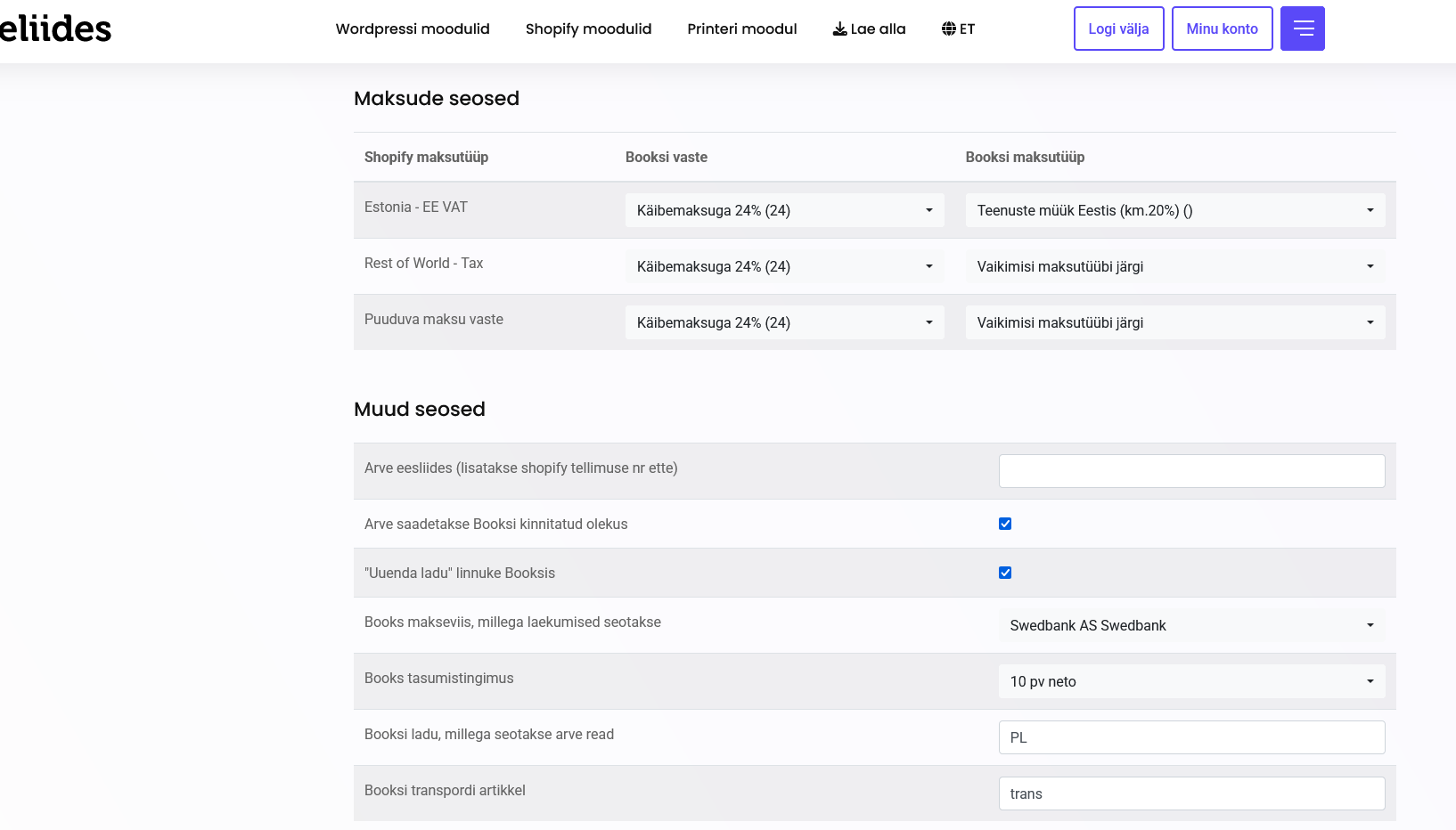
Task: Open Booksi vaste dropdown for Rest of World
Action: tap(784, 266)
